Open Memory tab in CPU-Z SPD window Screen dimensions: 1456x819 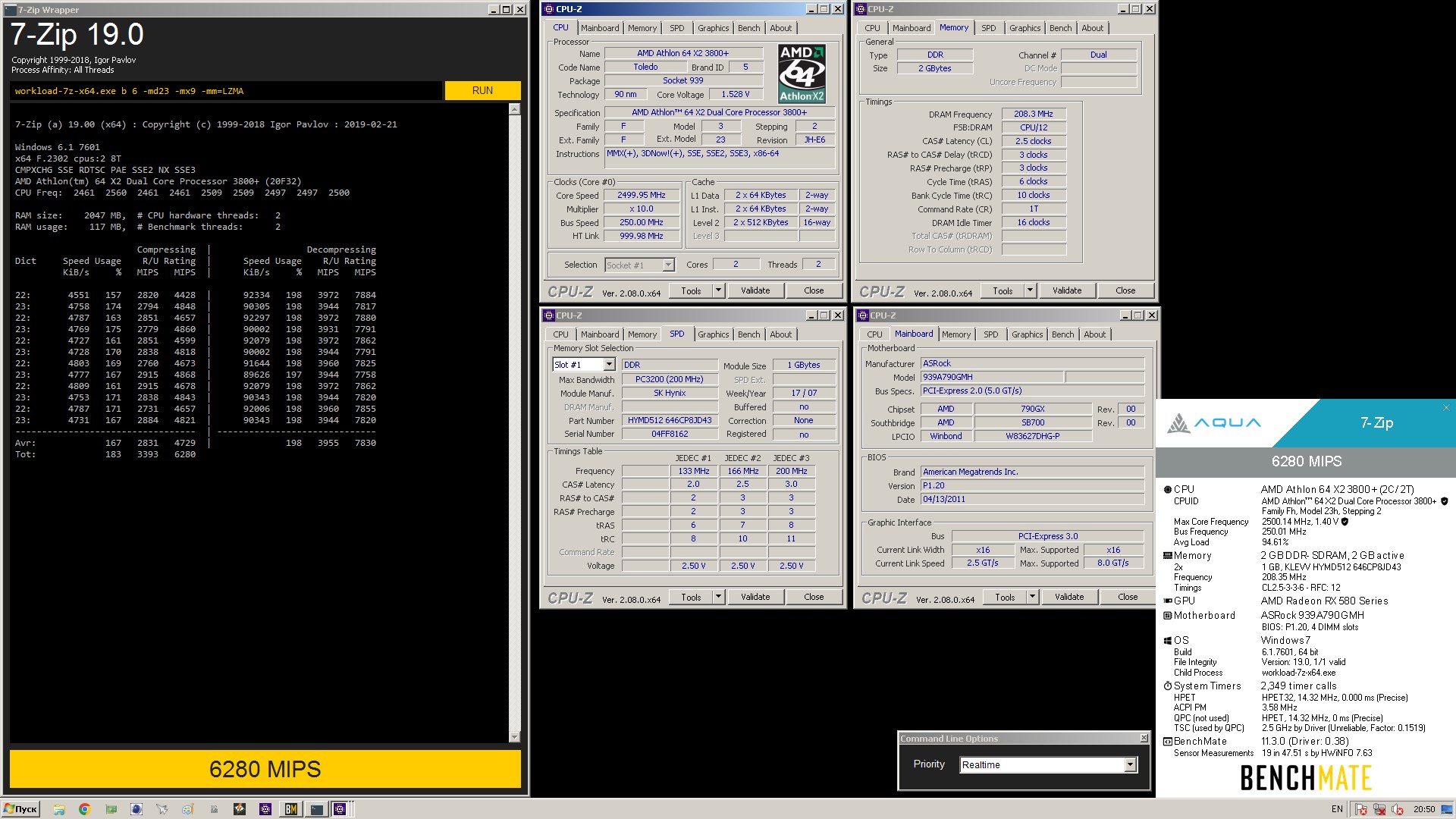642,334
